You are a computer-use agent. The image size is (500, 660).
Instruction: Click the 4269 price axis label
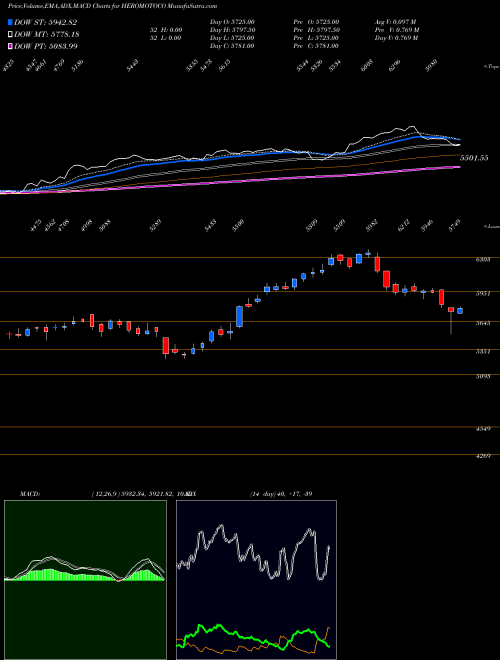(483, 457)
